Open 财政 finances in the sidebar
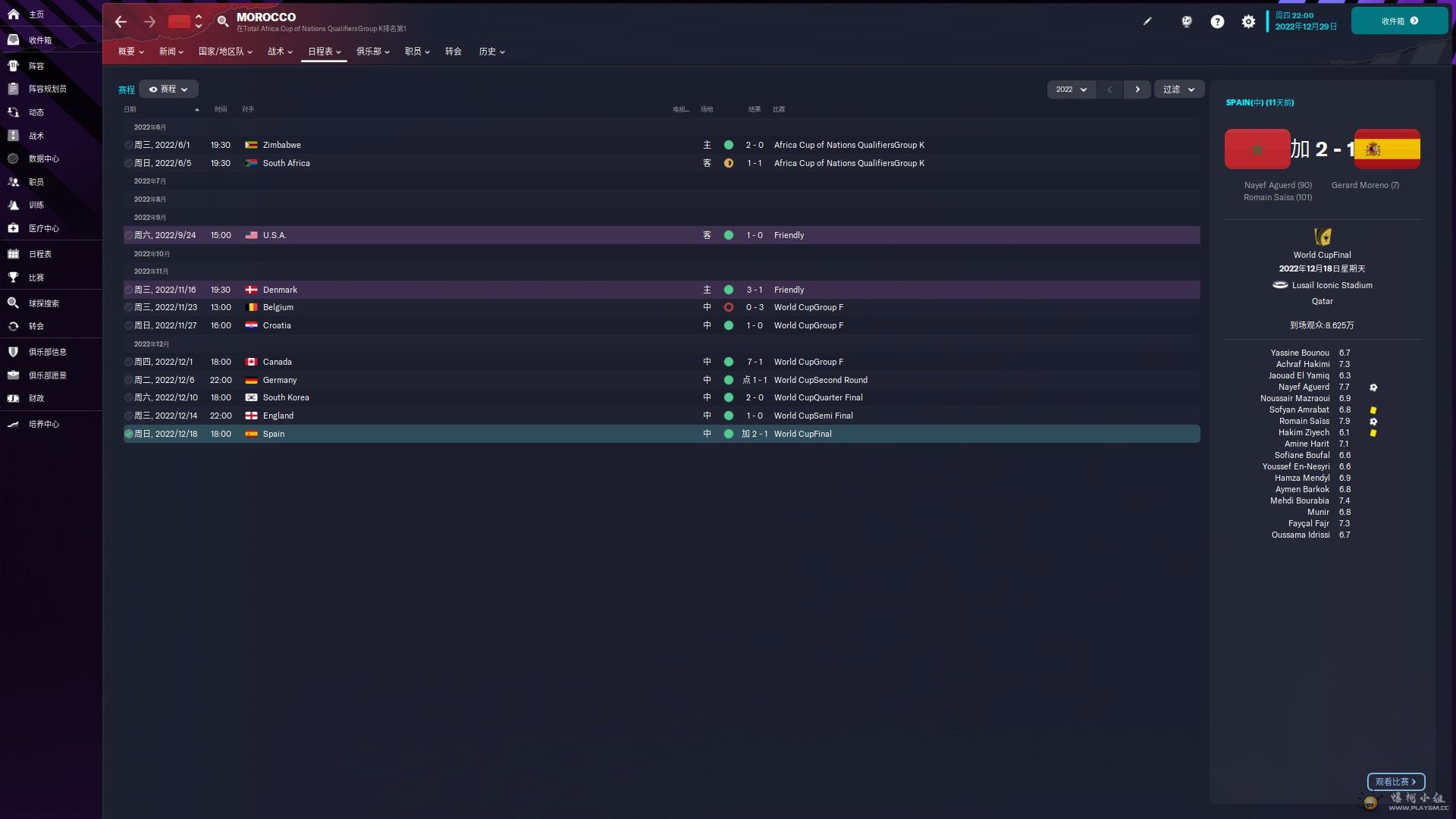Image resolution: width=1456 pixels, height=819 pixels. click(36, 398)
